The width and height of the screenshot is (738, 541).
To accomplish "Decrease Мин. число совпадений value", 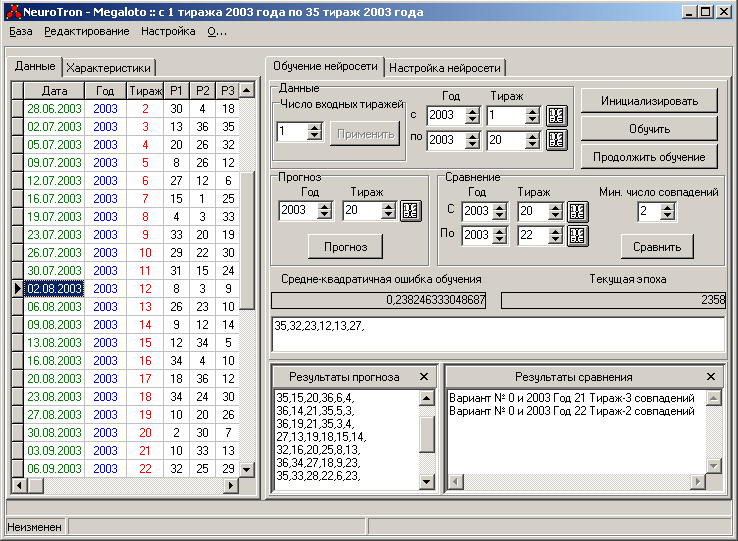I will tap(668, 216).
